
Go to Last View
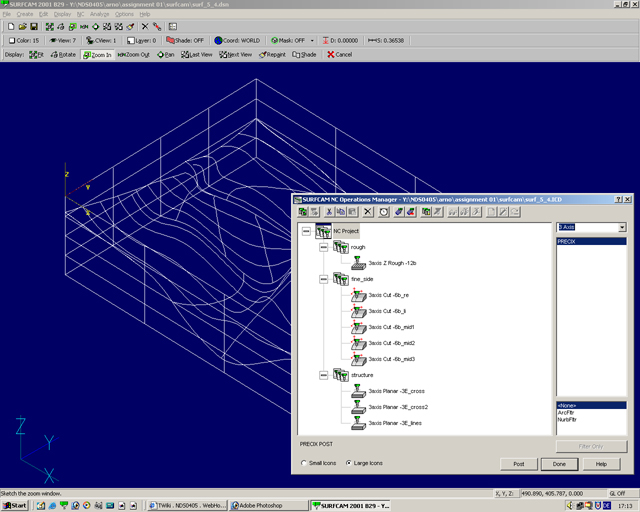(x=197, y=54)
